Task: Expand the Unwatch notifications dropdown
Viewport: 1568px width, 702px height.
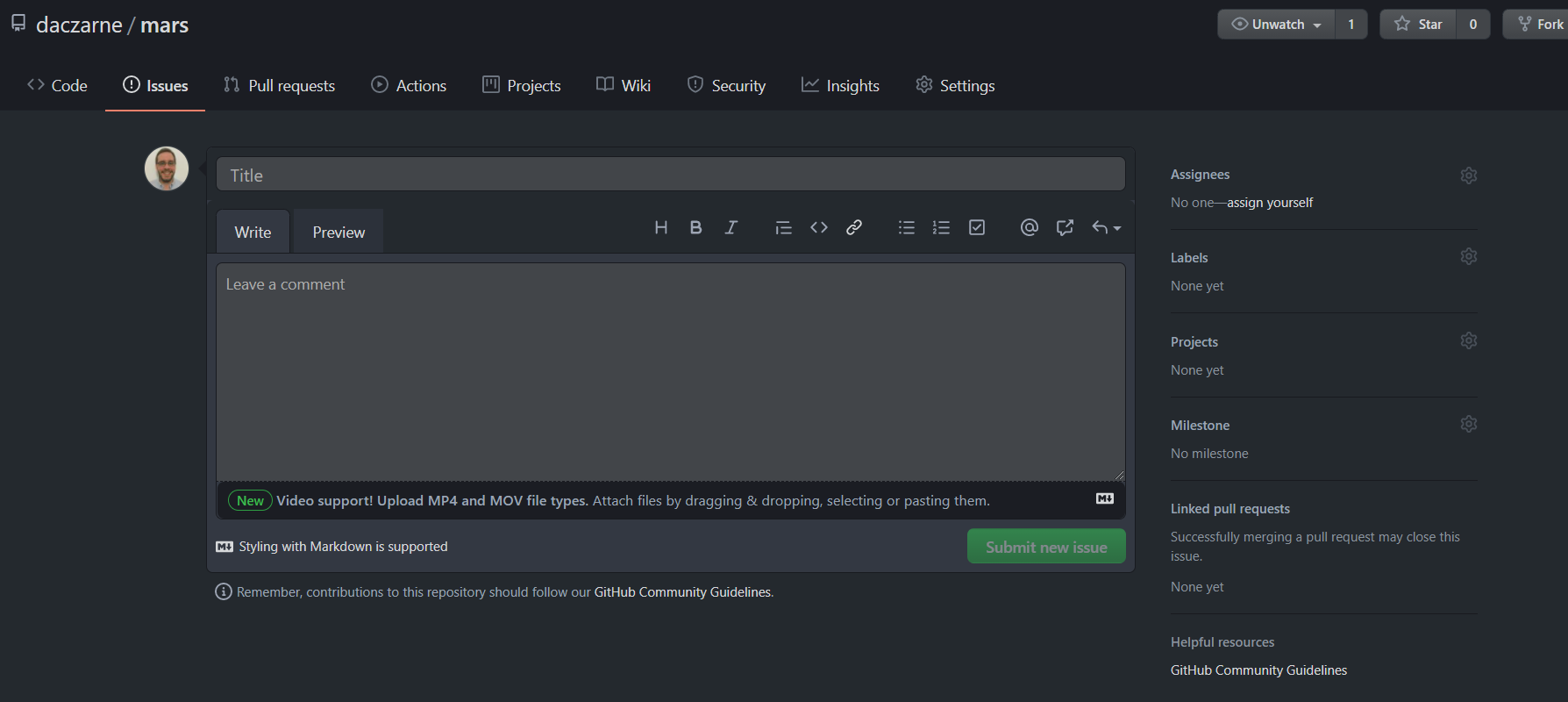Action: 1276,25
